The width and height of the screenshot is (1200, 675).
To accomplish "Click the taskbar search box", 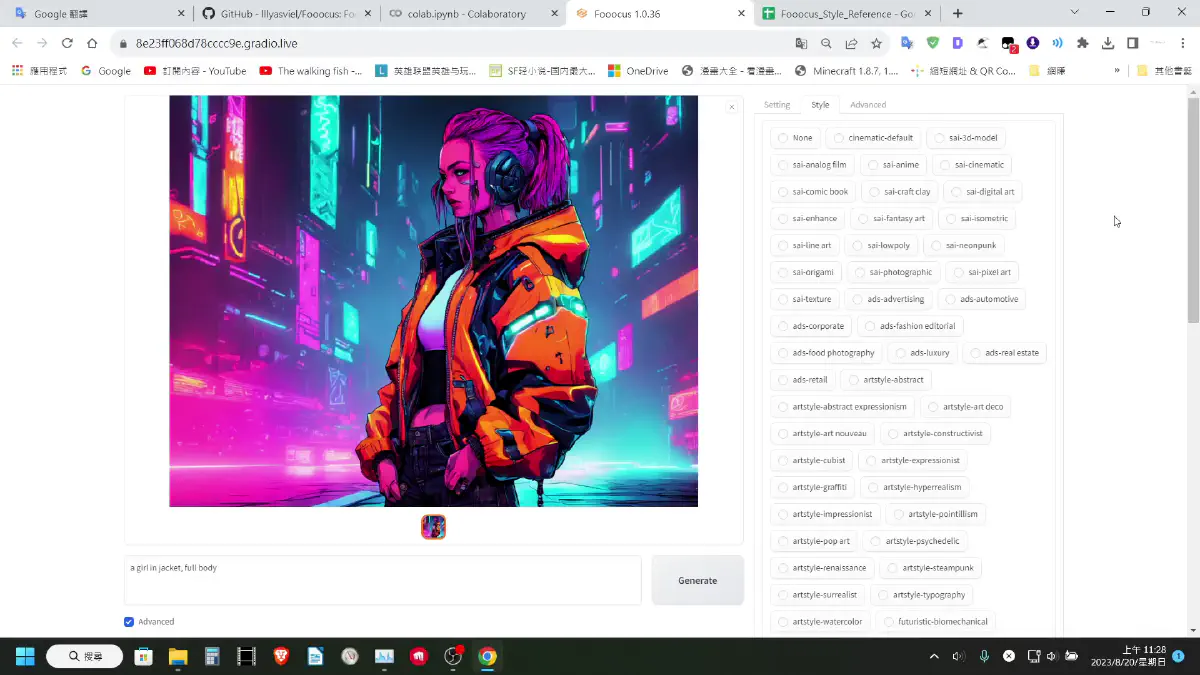I will (85, 656).
